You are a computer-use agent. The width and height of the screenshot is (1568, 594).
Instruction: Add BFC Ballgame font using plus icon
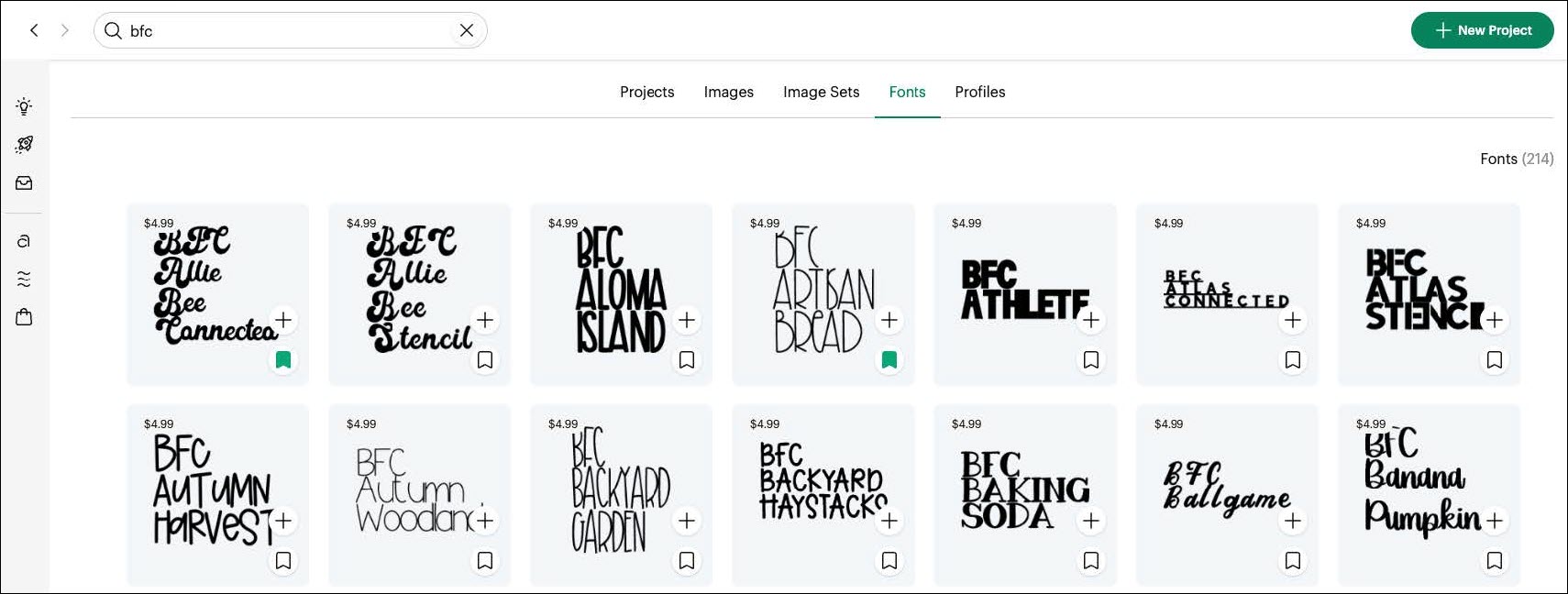coord(1293,521)
